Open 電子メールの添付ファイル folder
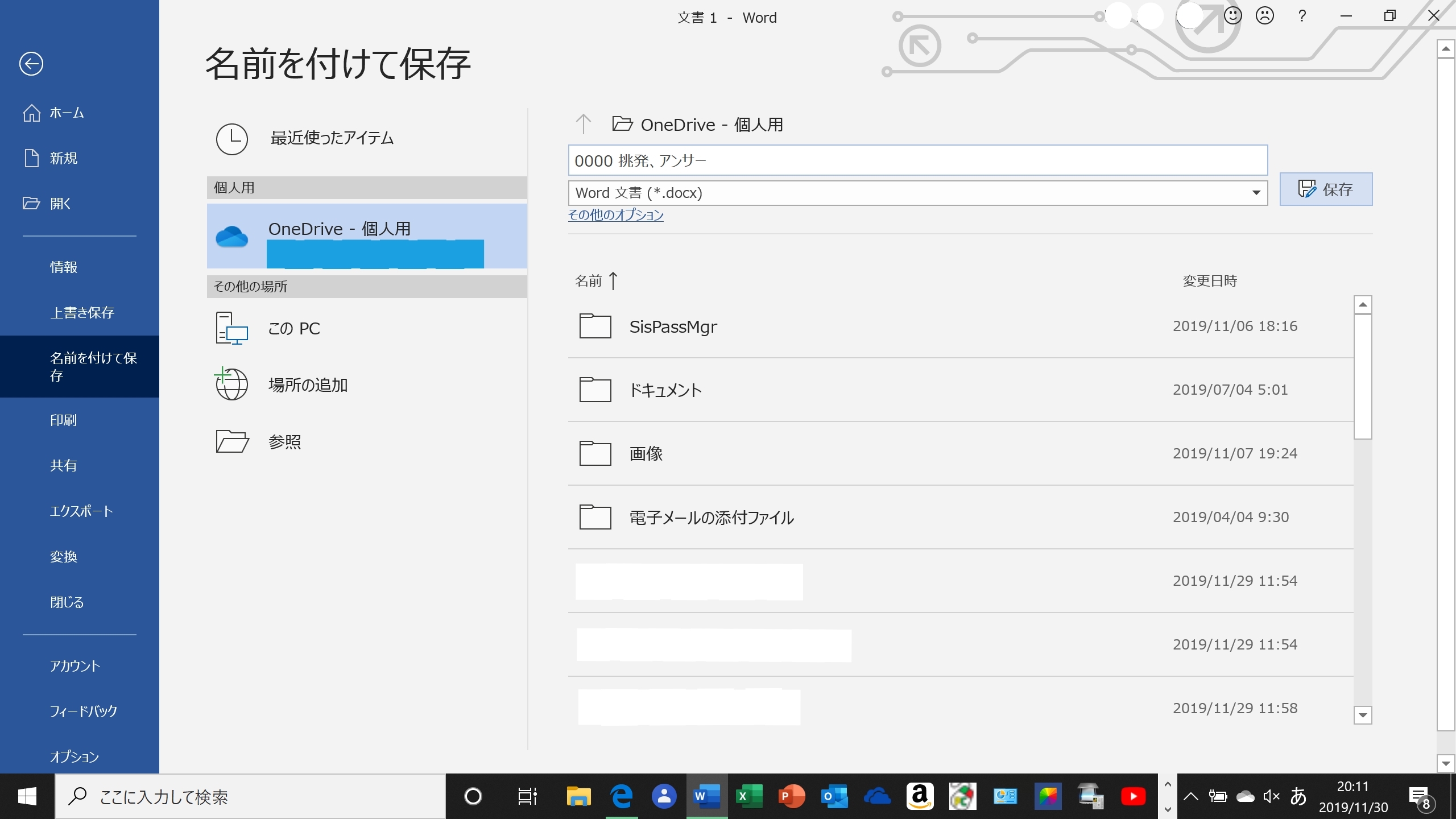 [x=961, y=518]
